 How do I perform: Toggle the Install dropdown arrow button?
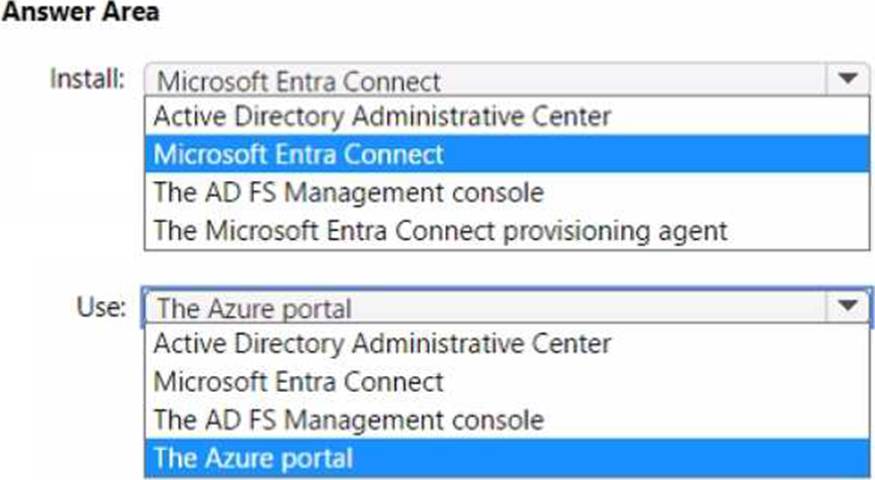[847, 79]
